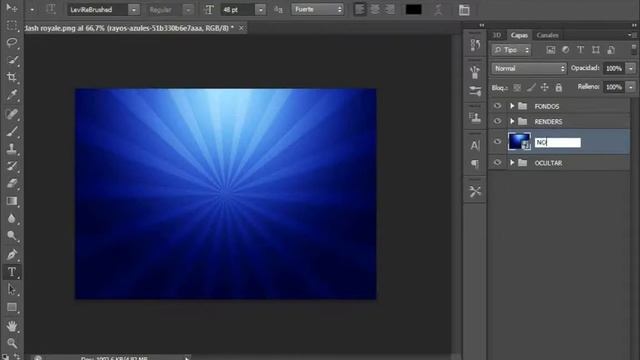Open the History panel icon

tap(475, 45)
